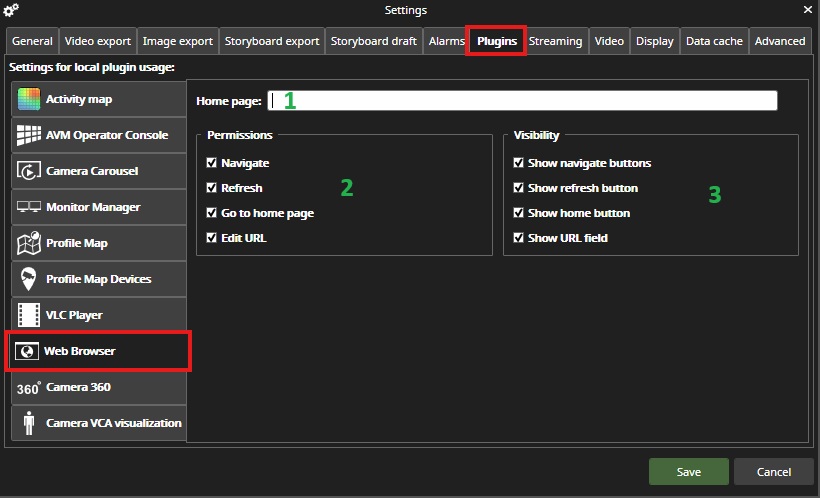
Task: Select Camera VCA visualization plugin label
Action: (x=114, y=423)
